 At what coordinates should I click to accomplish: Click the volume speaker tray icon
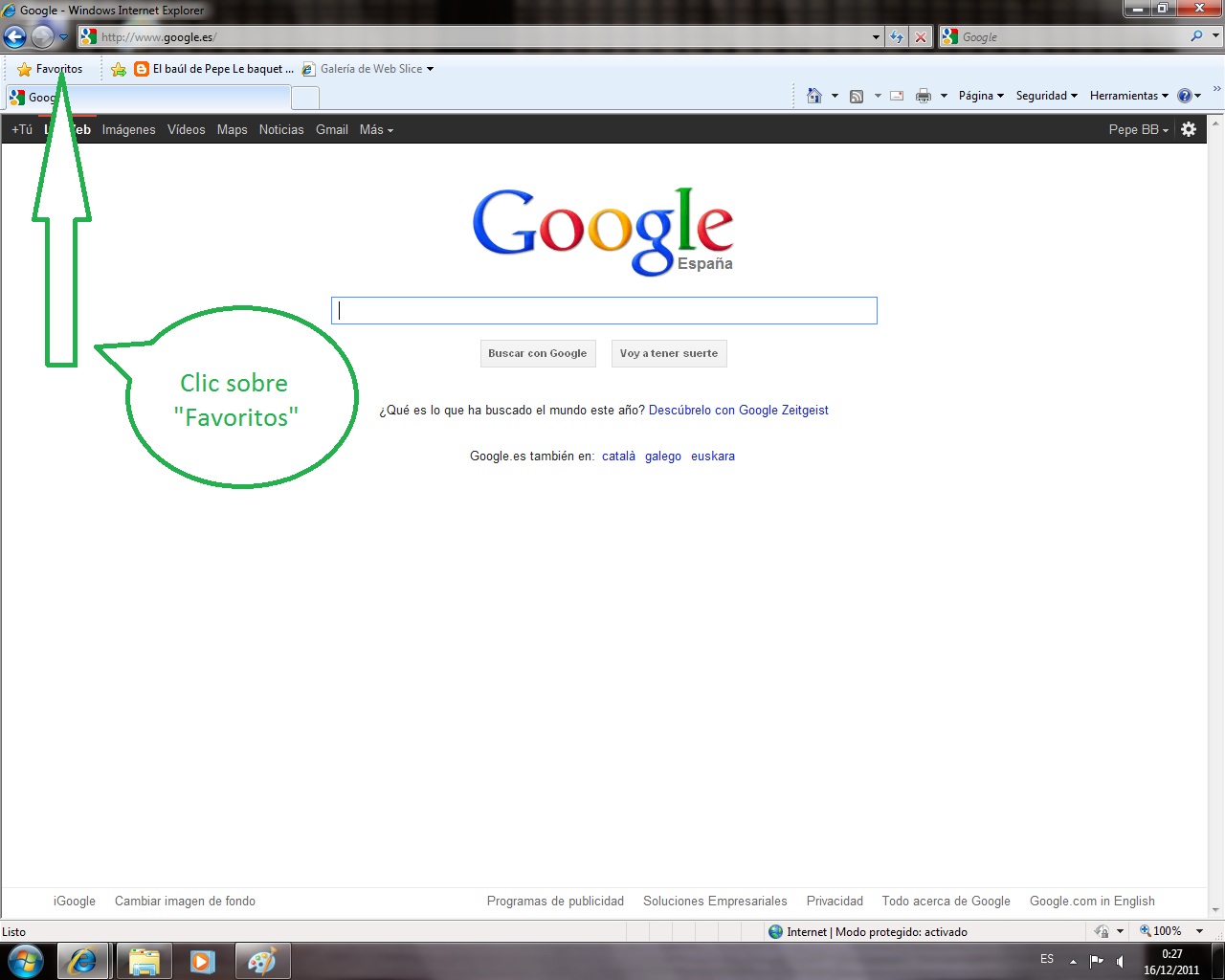click(1121, 961)
